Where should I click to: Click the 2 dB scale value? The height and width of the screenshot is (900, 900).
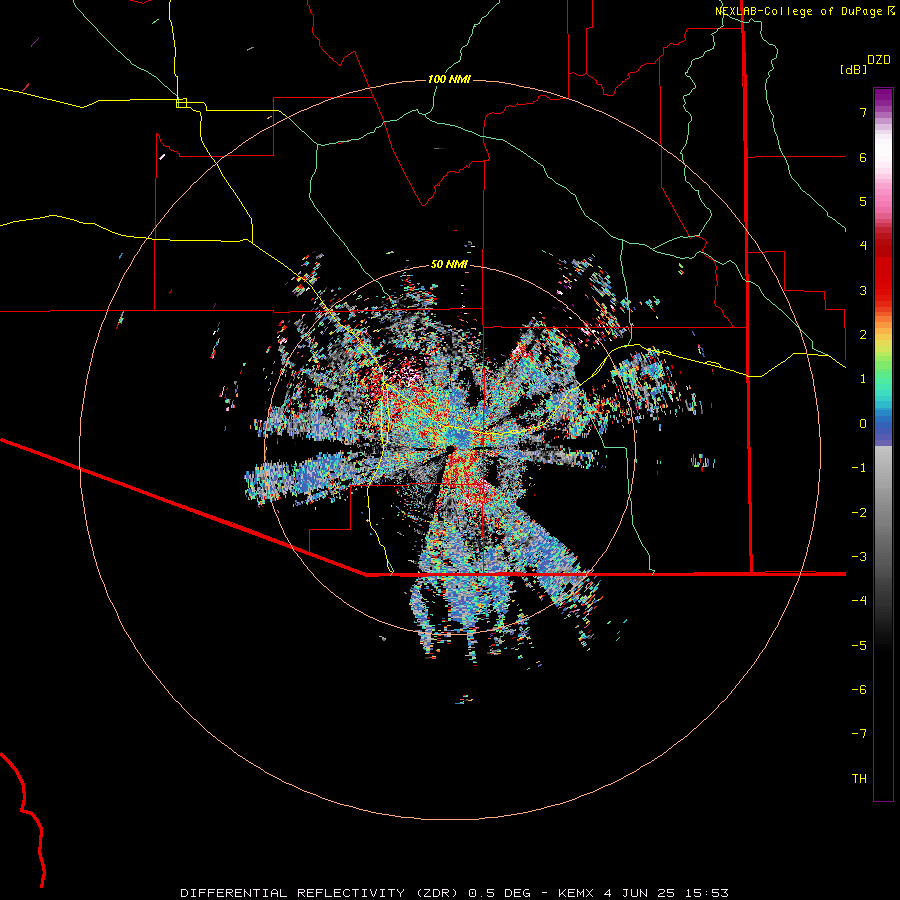863,335
